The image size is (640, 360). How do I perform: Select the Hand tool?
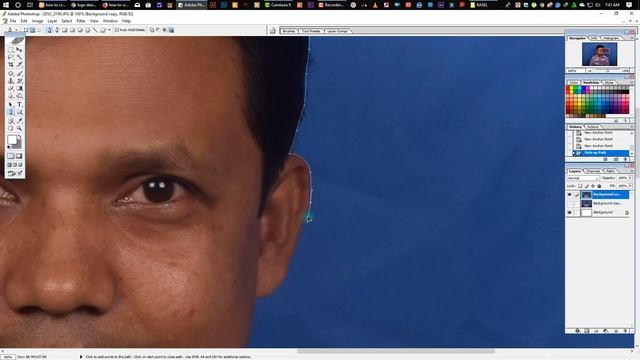click(11, 128)
